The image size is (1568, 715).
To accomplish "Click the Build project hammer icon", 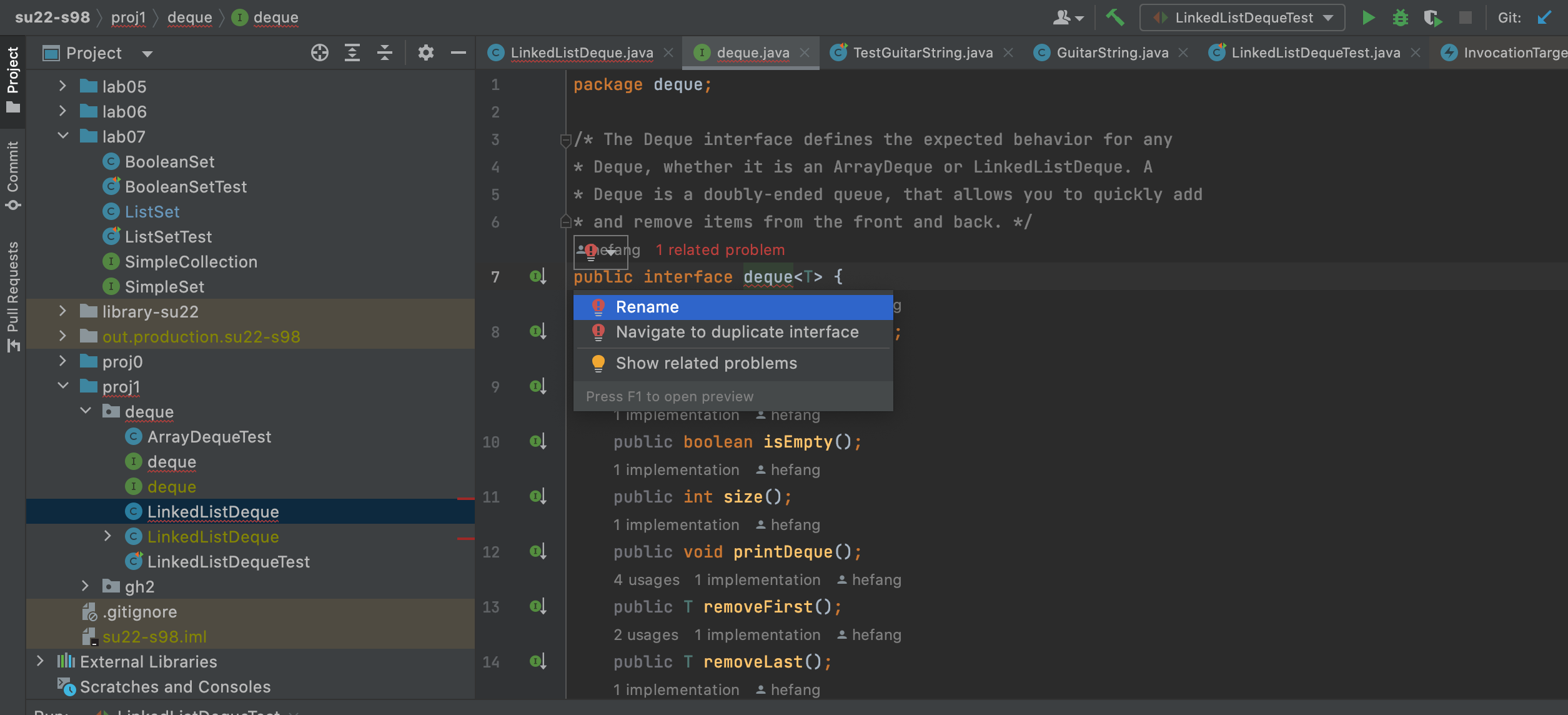I will pyautogui.click(x=1115, y=17).
